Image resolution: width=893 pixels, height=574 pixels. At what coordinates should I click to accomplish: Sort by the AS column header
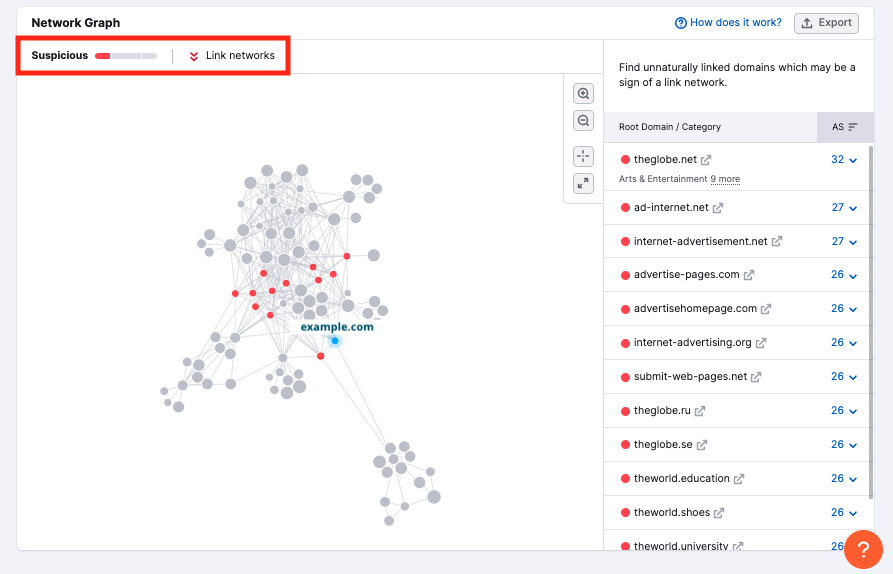coord(845,127)
